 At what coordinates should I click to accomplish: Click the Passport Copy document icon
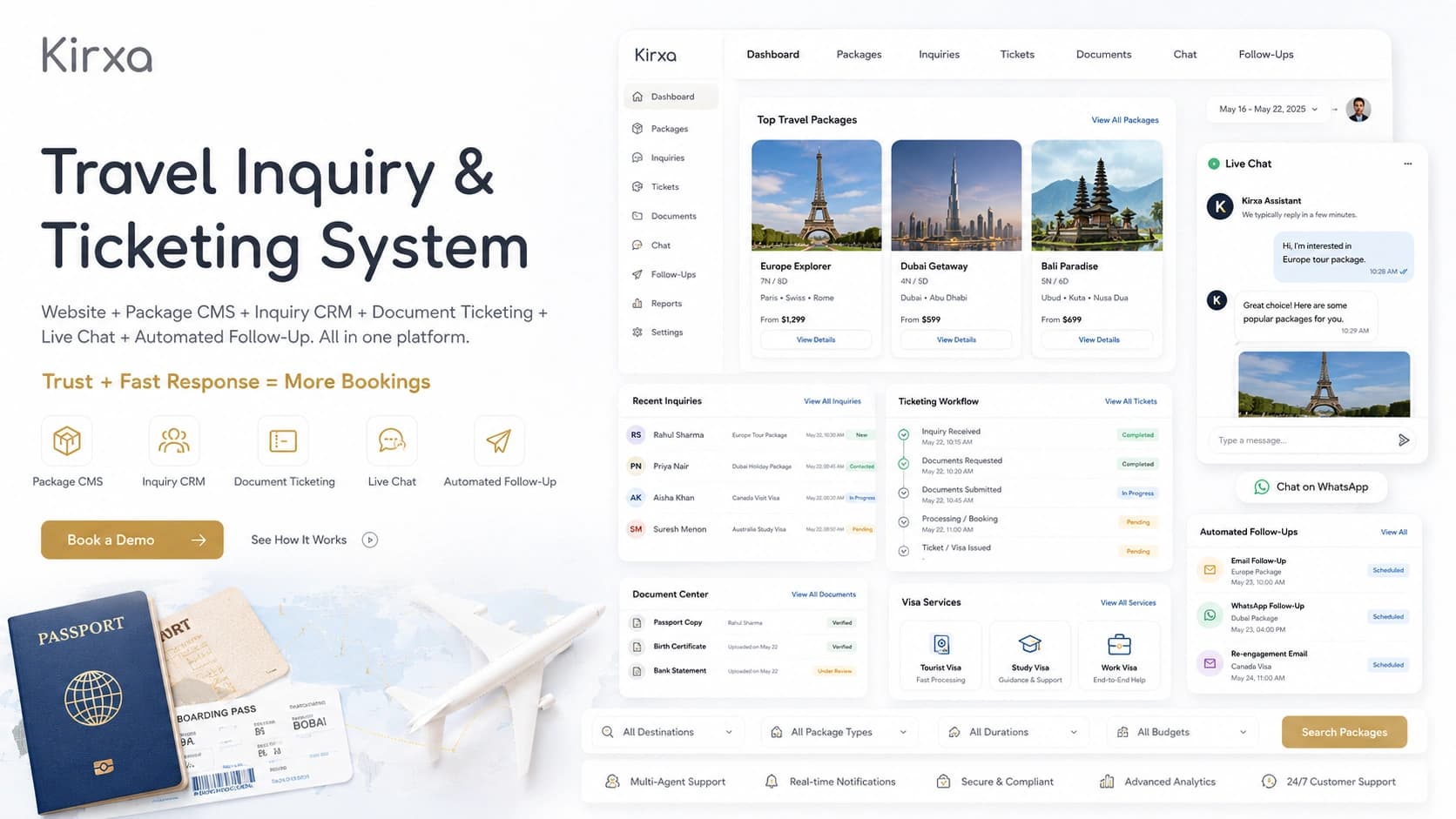click(x=637, y=623)
